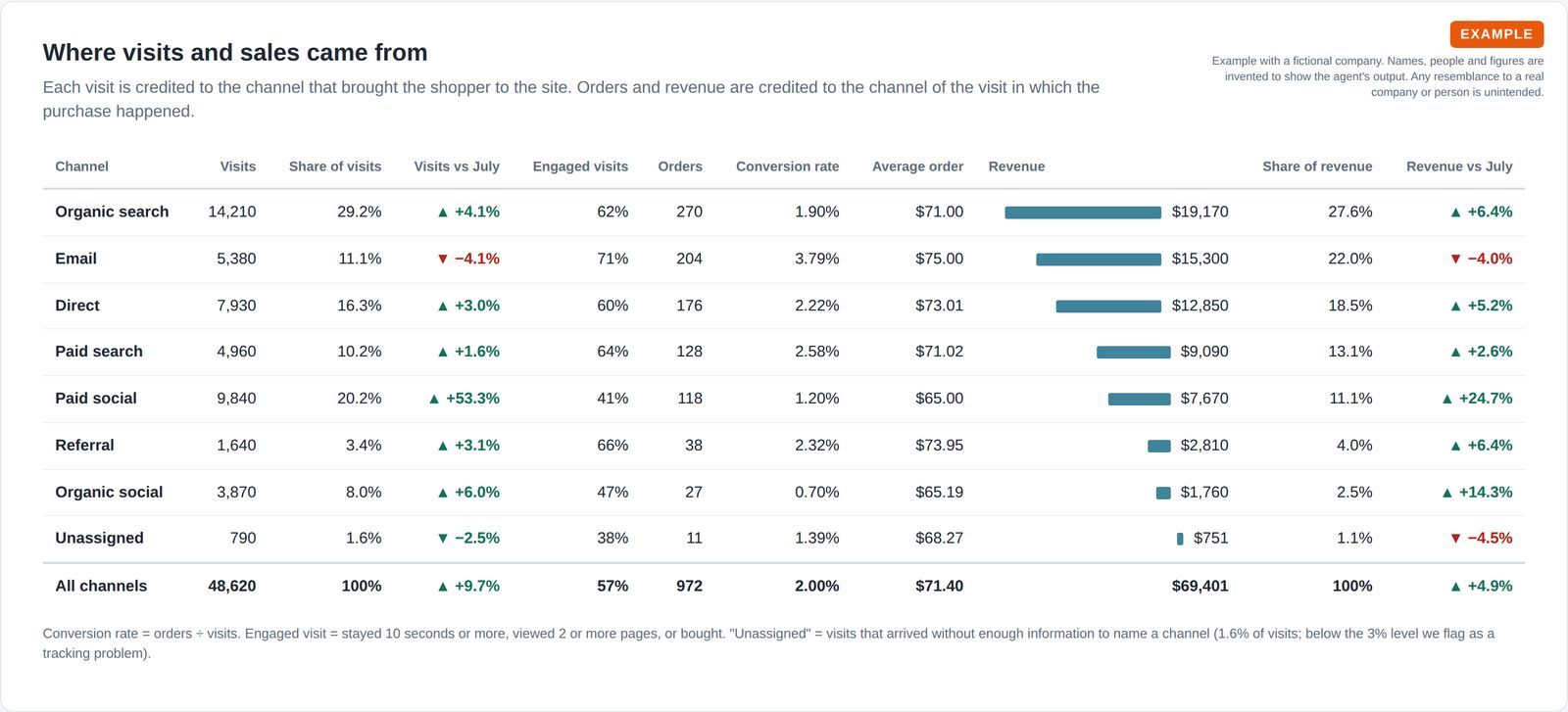Select the Direct channel row label
Image resolution: width=1568 pixels, height=712 pixels.
[x=77, y=306]
